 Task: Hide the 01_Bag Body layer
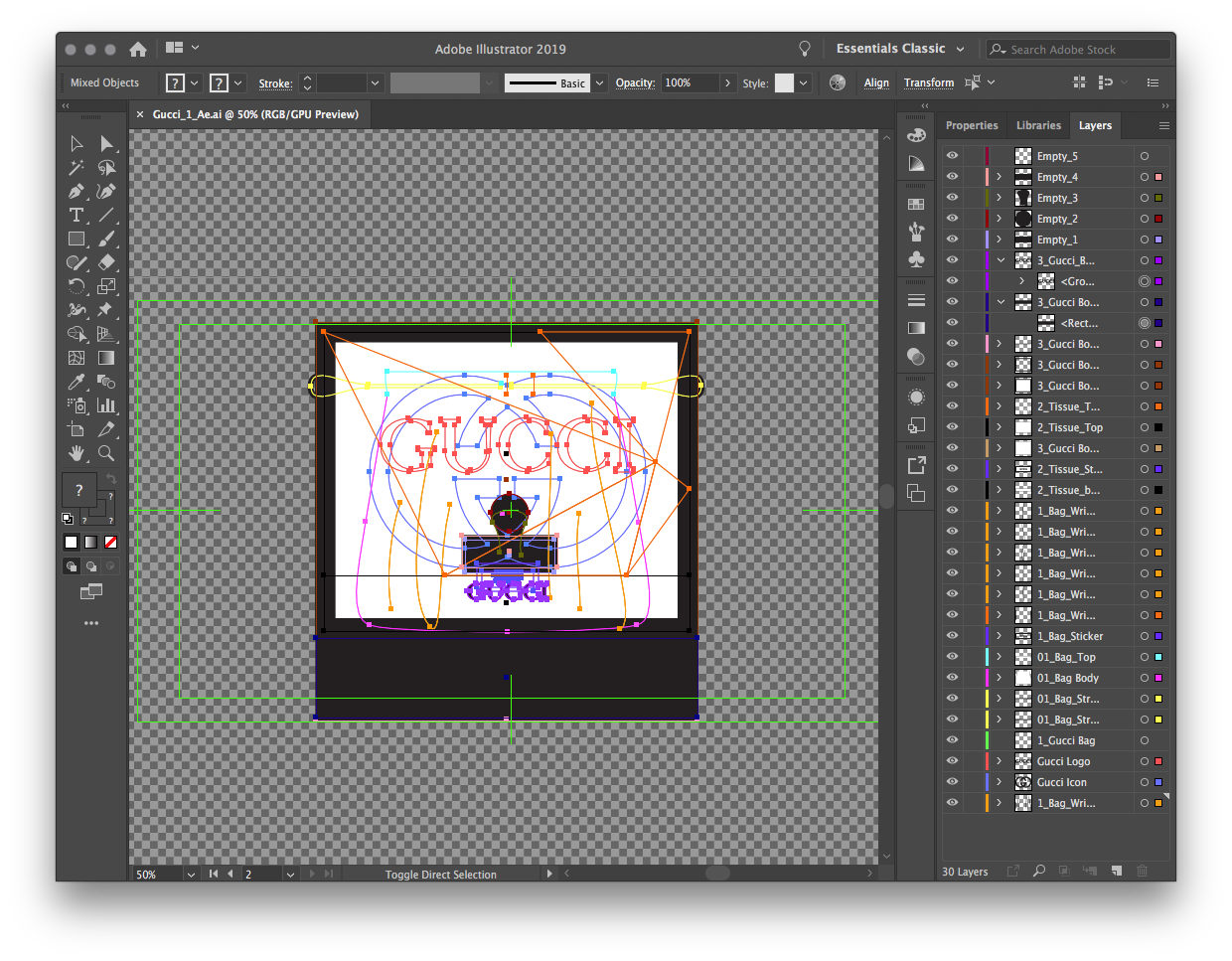[x=952, y=678]
